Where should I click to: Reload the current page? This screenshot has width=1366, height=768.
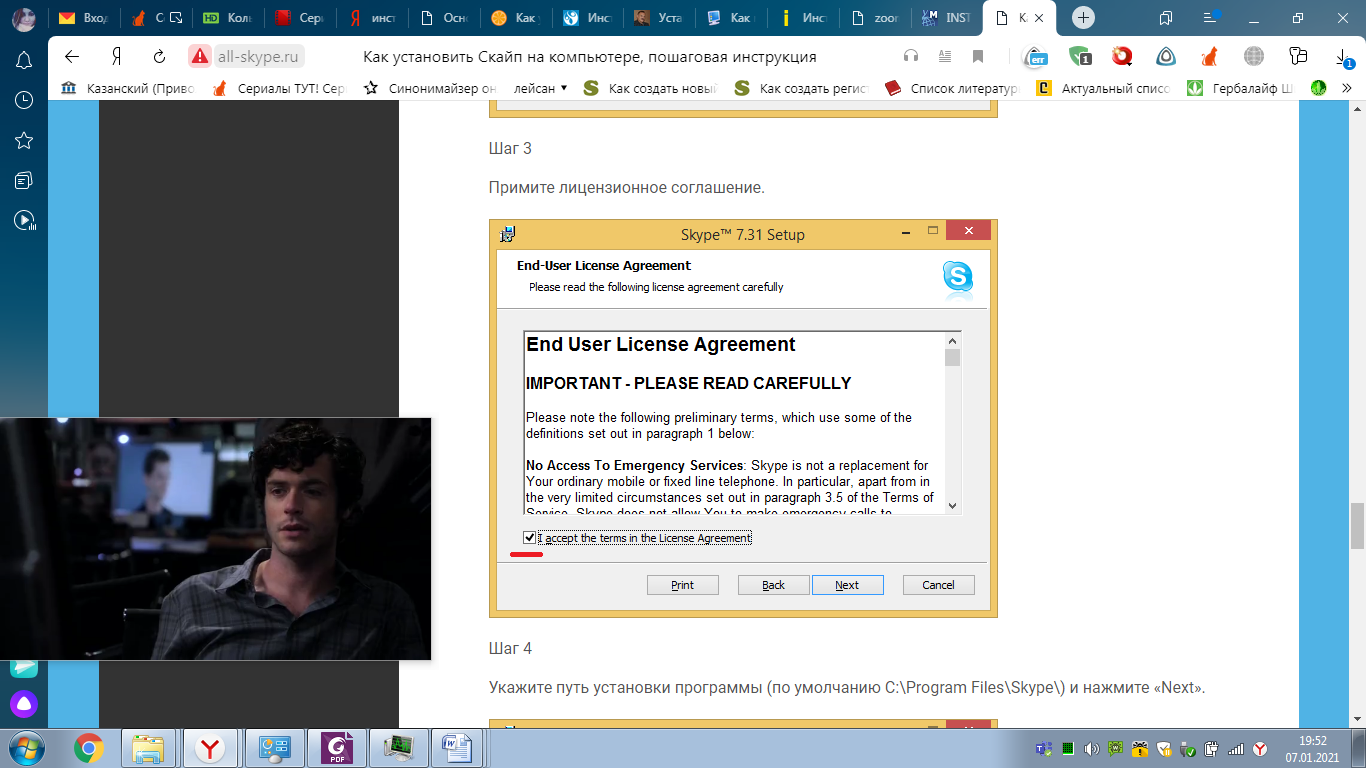tap(159, 57)
